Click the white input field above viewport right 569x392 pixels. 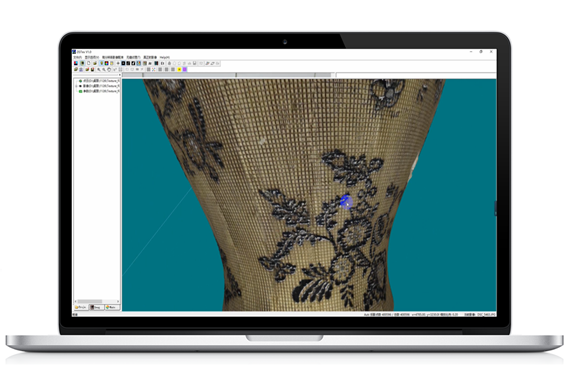pos(416,75)
